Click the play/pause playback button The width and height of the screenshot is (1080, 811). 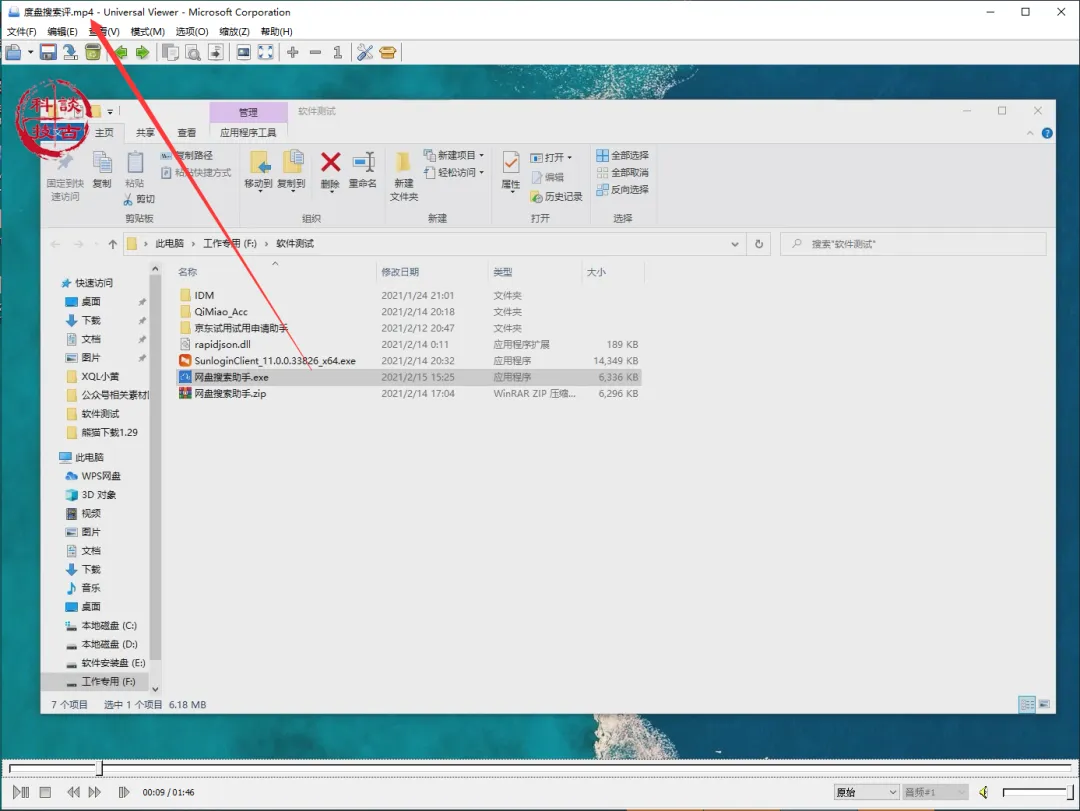21,792
